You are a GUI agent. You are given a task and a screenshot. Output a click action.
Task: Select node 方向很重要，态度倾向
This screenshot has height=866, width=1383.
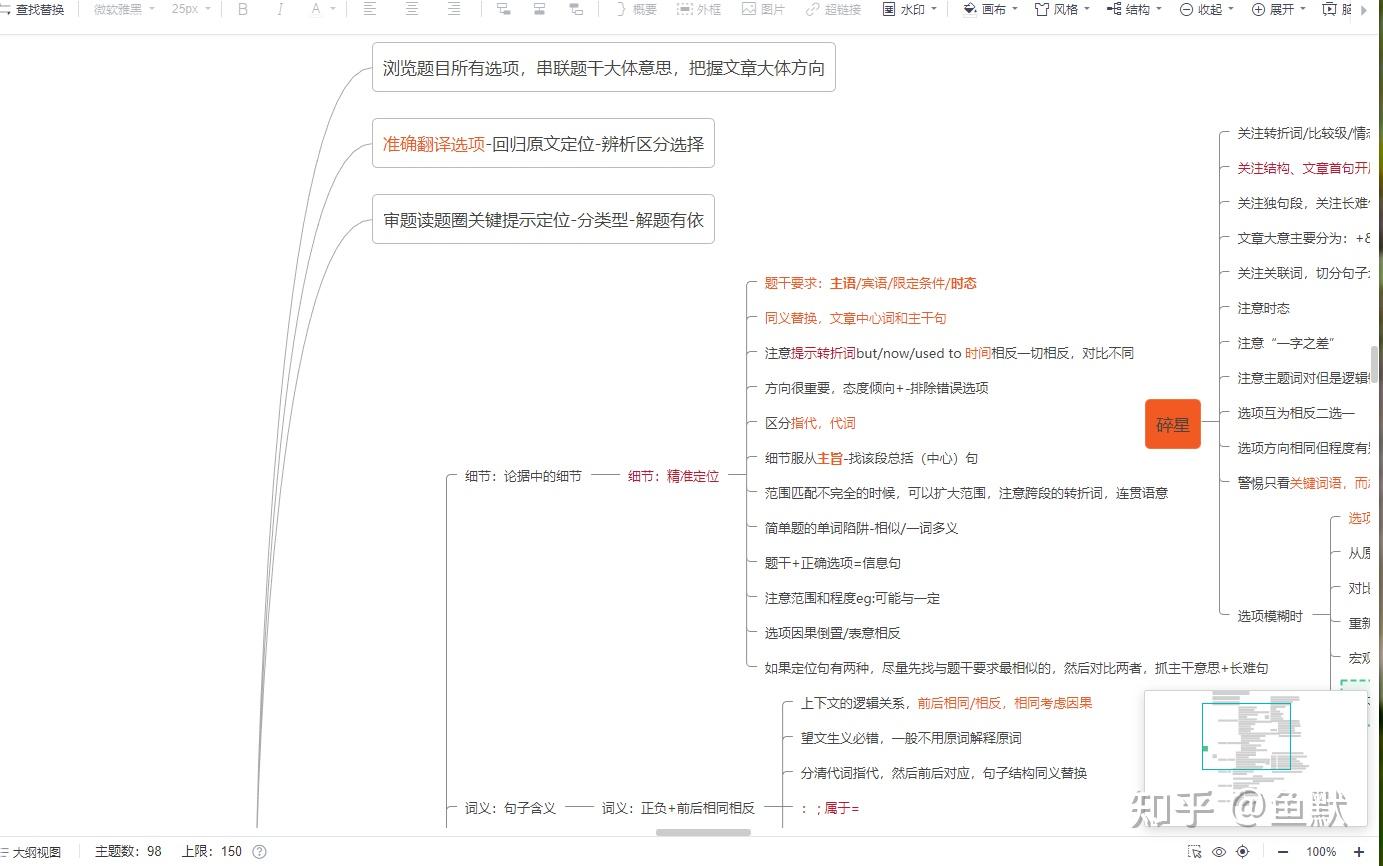(876, 388)
